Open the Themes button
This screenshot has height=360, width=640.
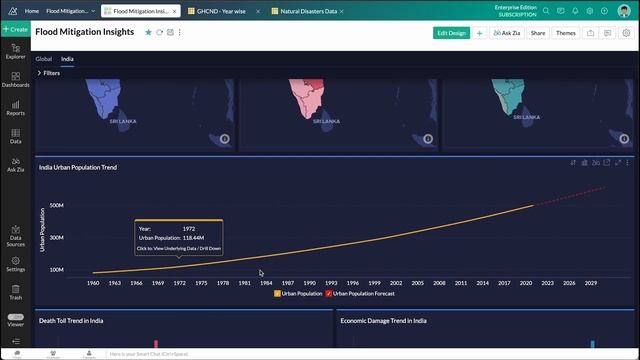565,33
